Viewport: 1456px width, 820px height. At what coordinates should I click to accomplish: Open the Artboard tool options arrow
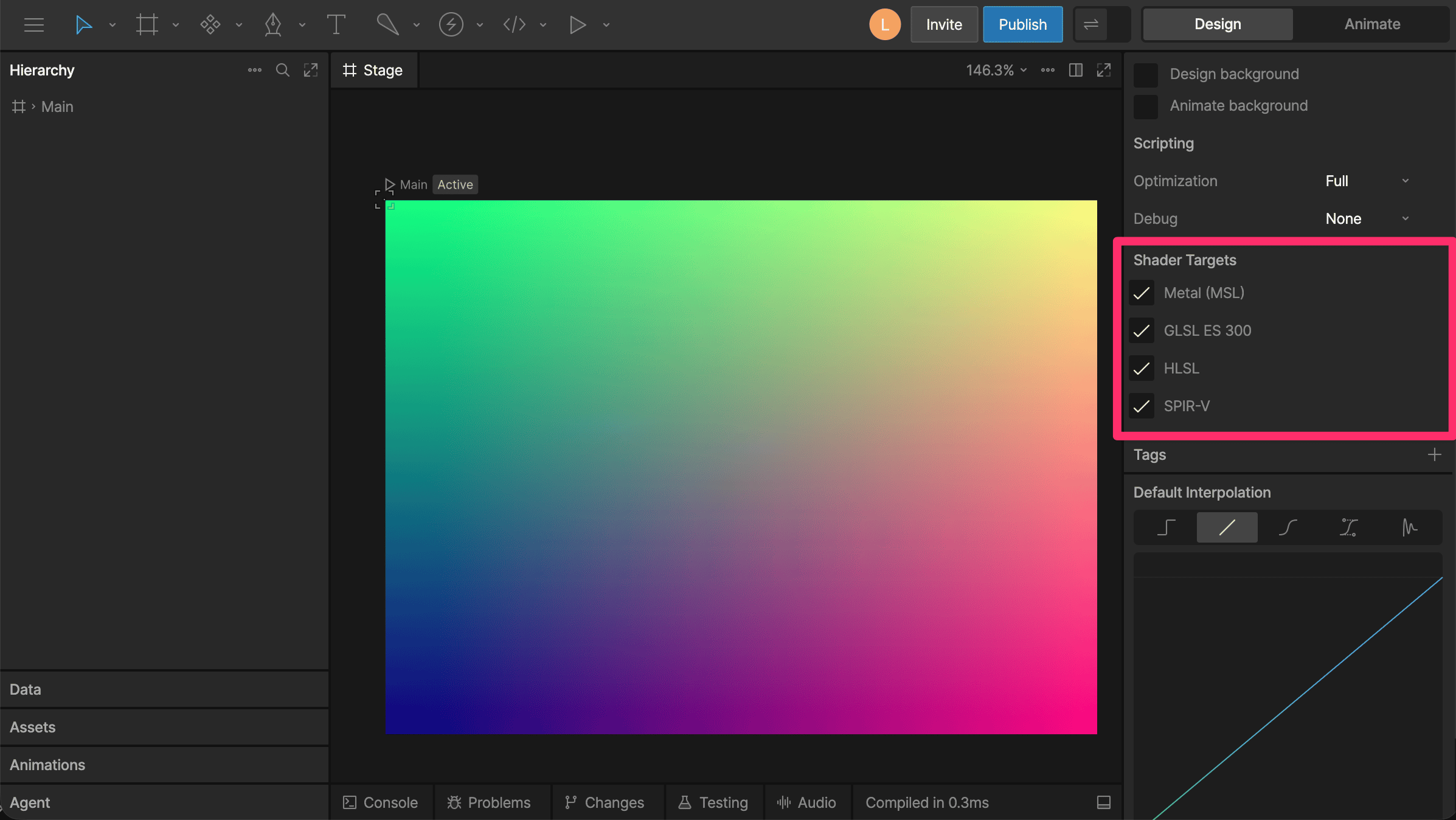[x=176, y=25]
